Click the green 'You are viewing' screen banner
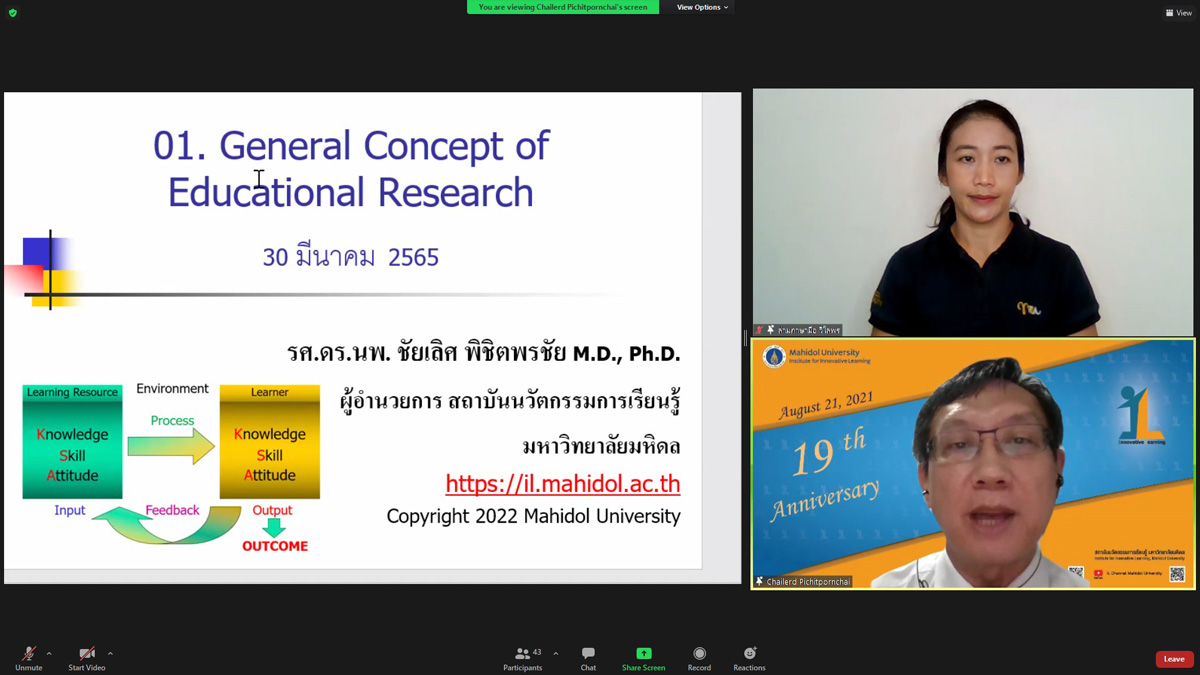The height and width of the screenshot is (675, 1200). [563, 7]
